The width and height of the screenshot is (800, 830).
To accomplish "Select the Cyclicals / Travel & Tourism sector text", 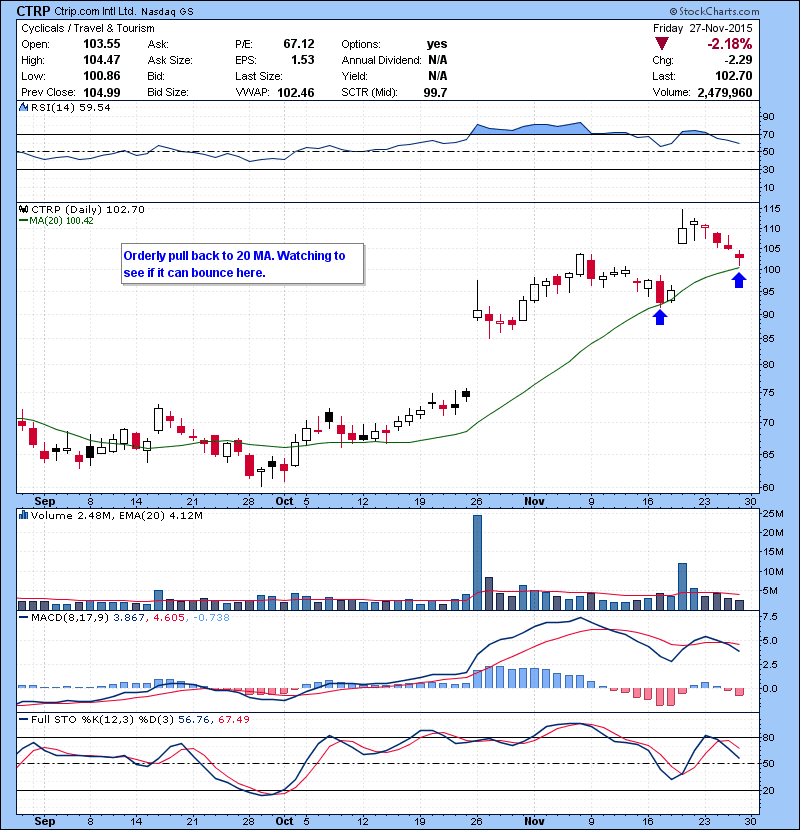I will click(88, 28).
